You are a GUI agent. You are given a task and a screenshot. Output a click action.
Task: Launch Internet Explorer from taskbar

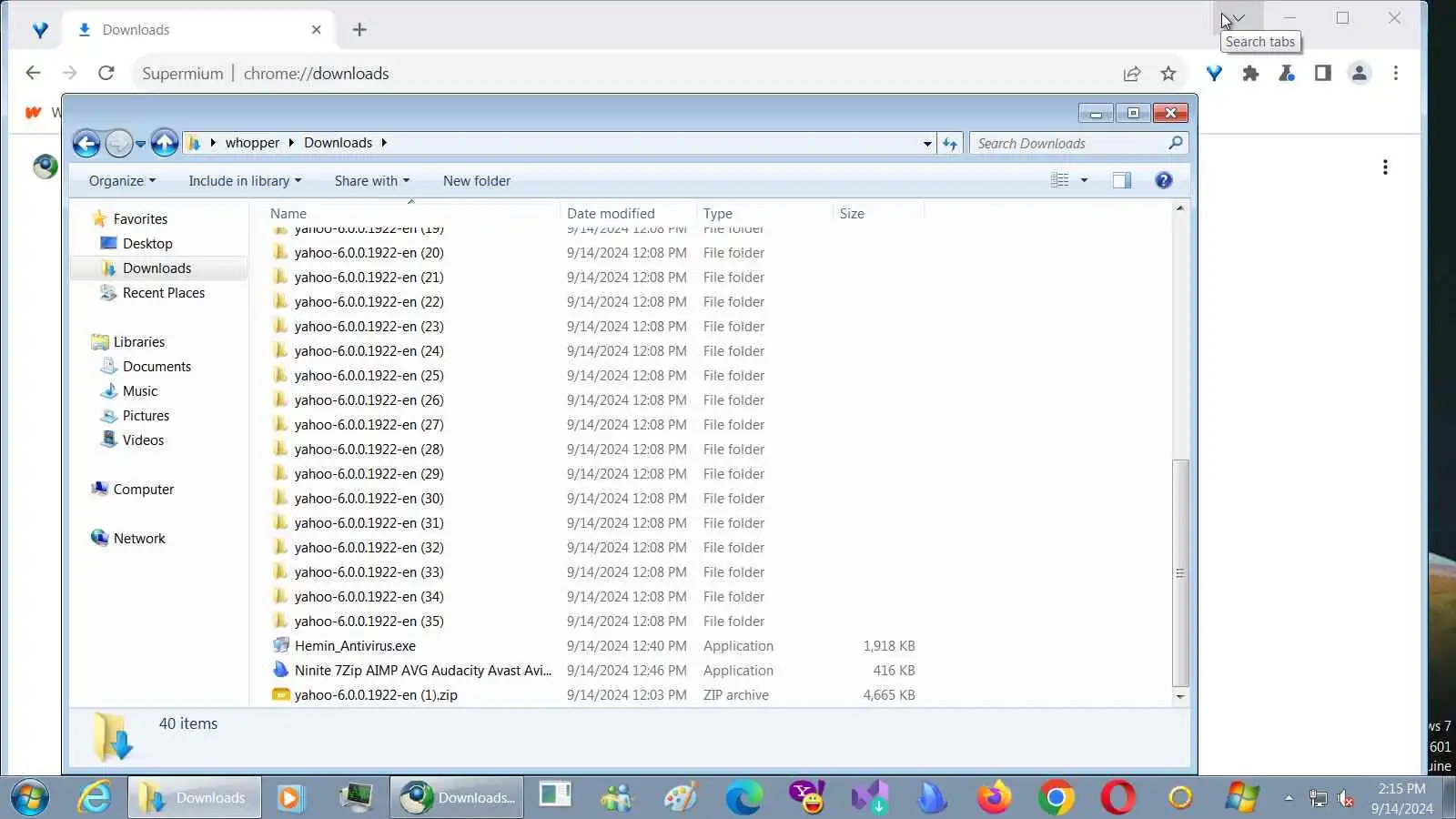94,798
